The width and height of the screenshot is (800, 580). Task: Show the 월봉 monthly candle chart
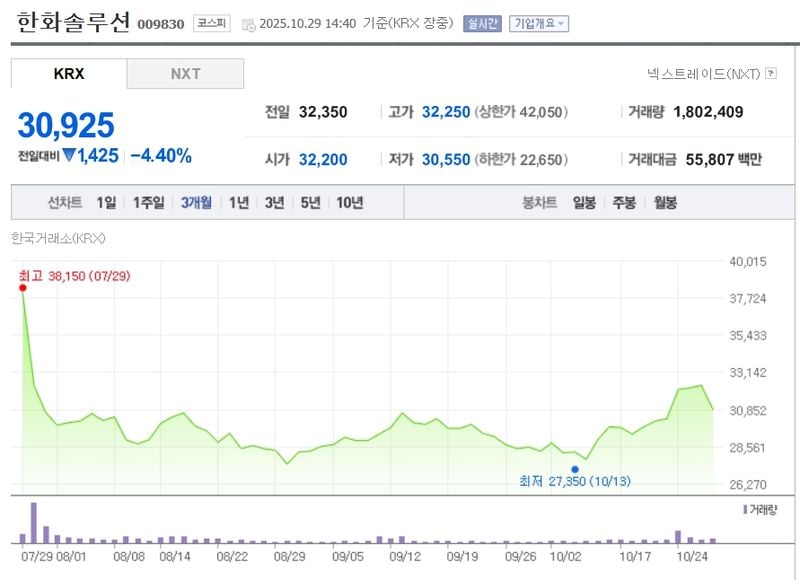click(x=665, y=202)
